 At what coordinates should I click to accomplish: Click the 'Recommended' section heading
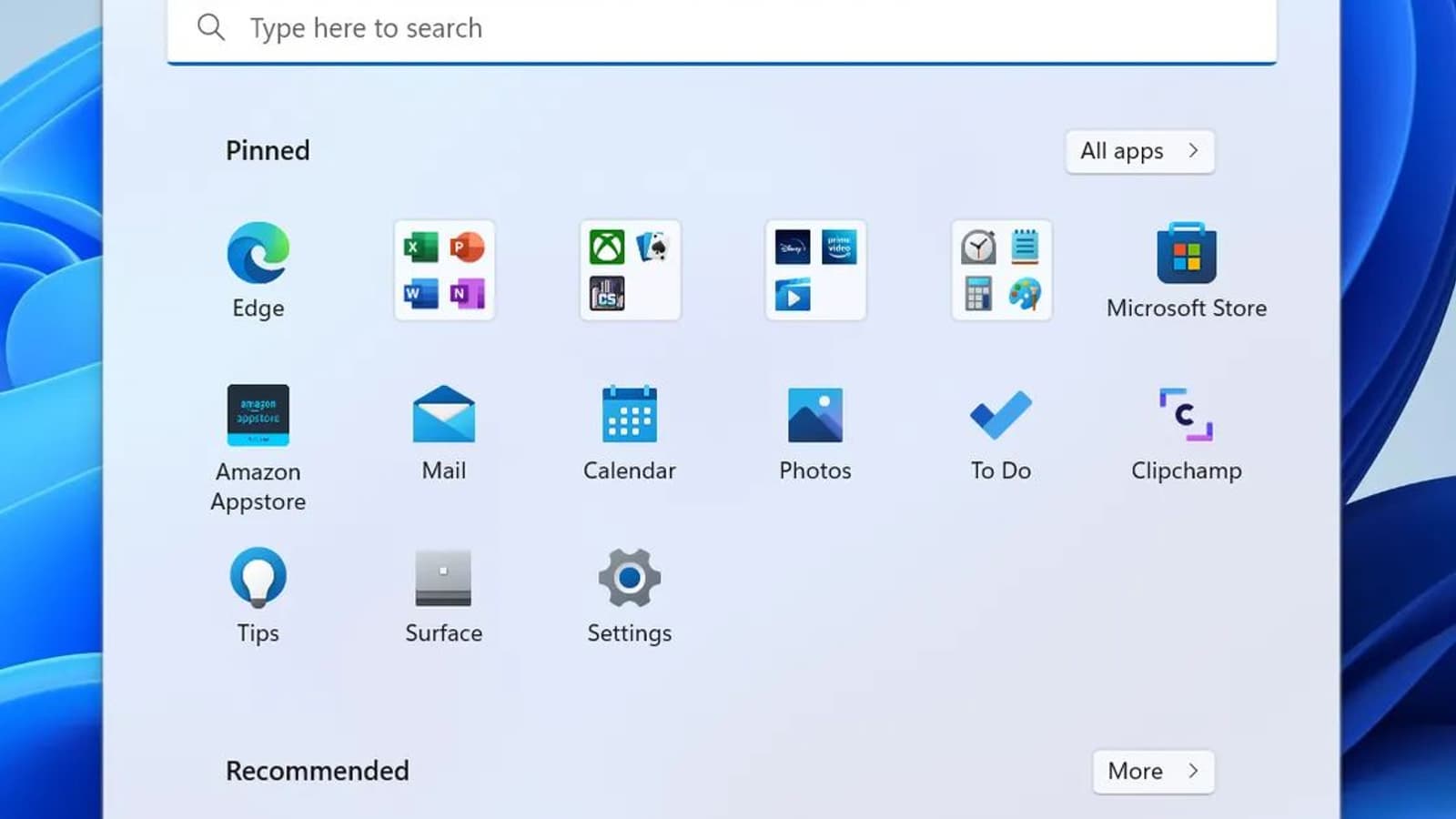(318, 772)
